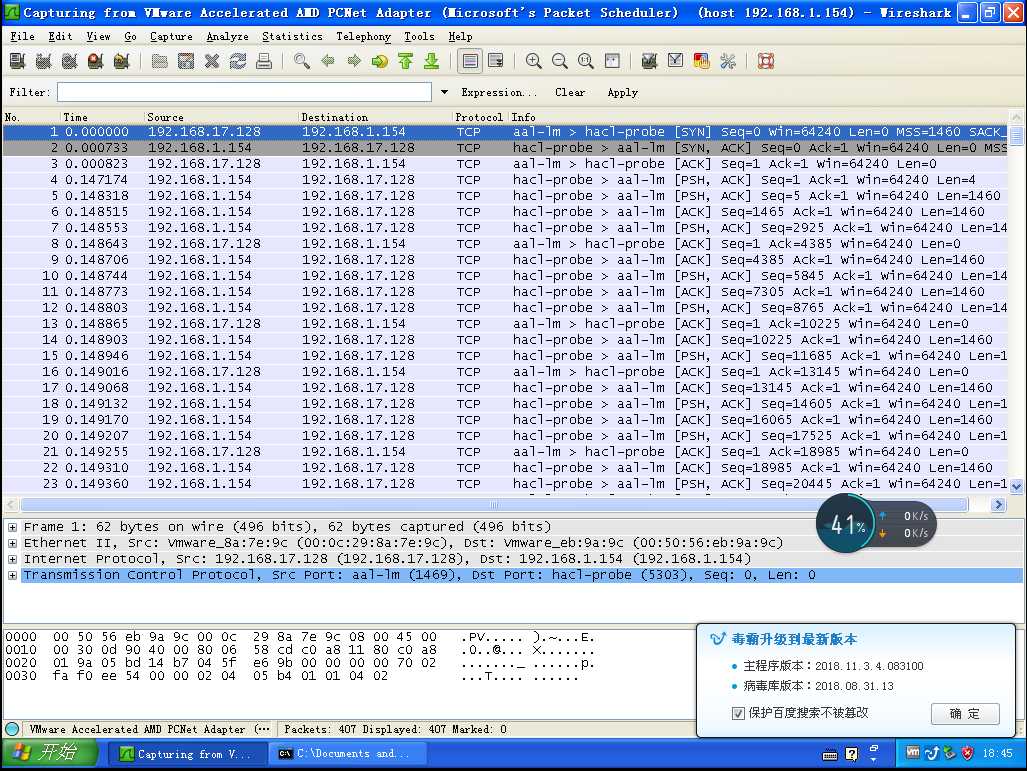This screenshot has height=771, width=1027.
Task: Click the red shield tray icon
Action: pos(967,753)
